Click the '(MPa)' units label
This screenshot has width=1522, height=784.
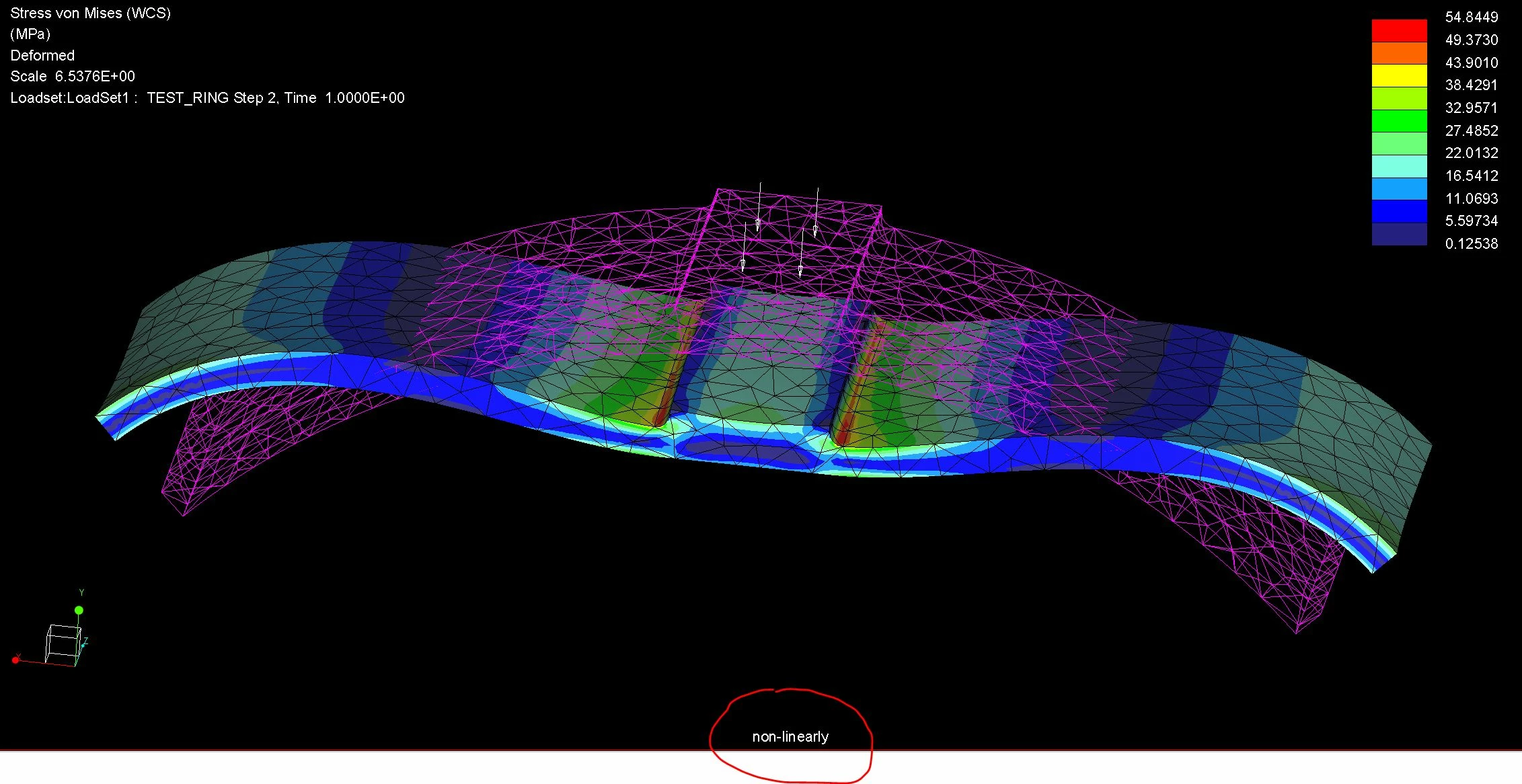[x=30, y=34]
